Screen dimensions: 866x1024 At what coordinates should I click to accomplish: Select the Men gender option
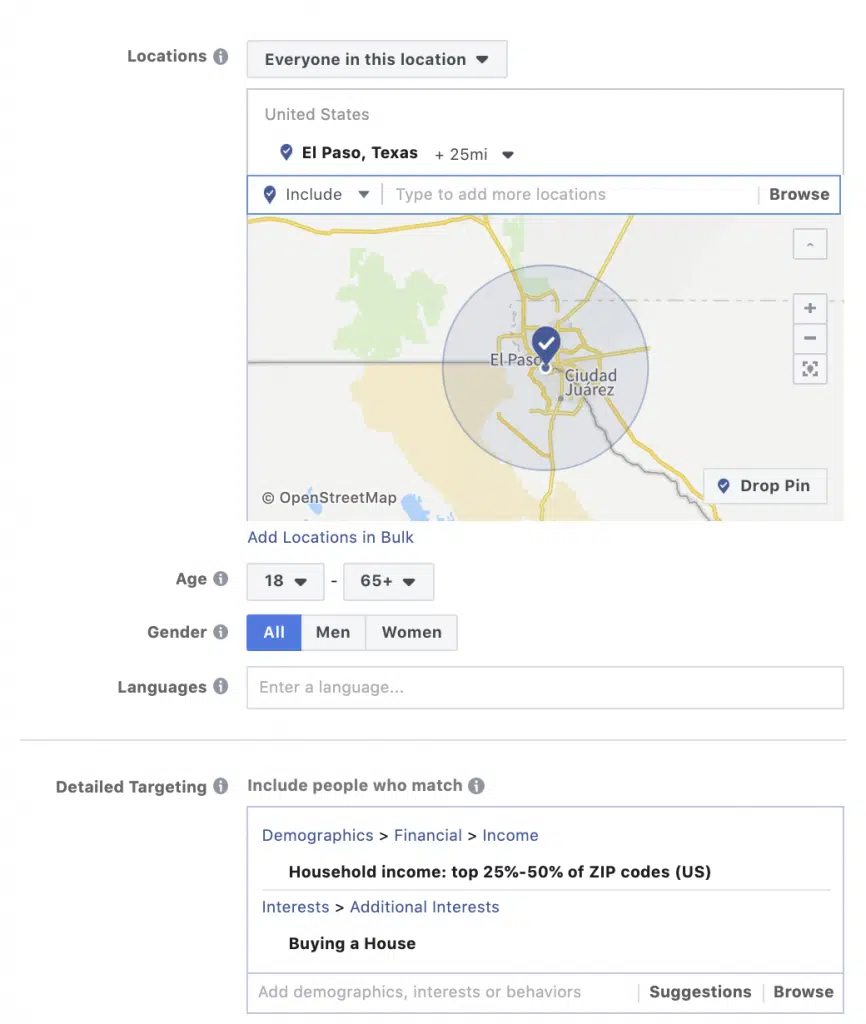[x=333, y=632]
